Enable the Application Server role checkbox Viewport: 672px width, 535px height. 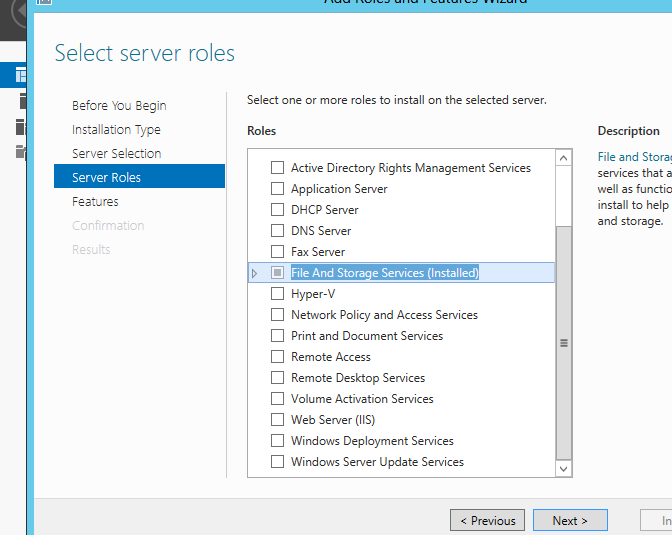click(277, 189)
